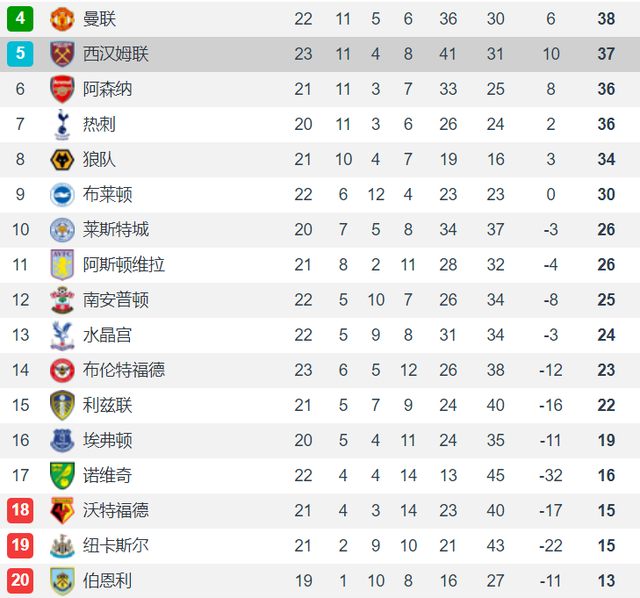The image size is (640, 598).
Task: Select the 伯恩利 row points value 13
Action: coord(606,581)
